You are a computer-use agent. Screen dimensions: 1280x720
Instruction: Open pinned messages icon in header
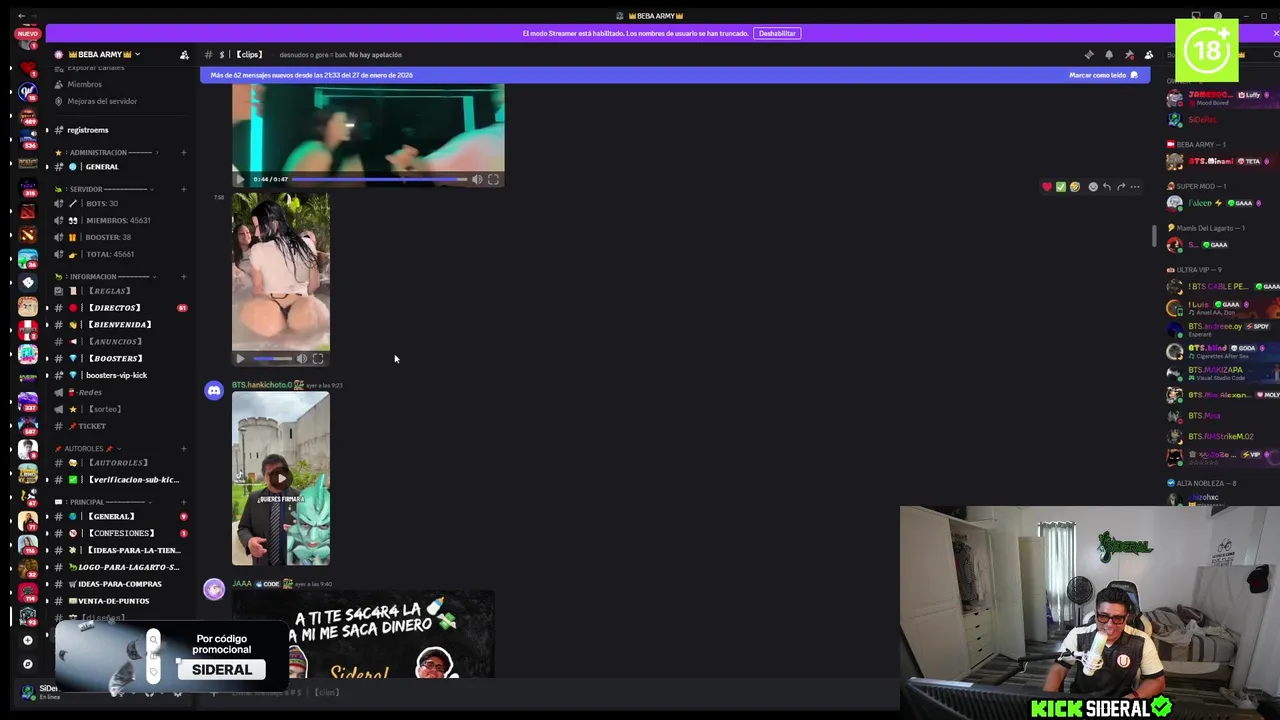tap(1129, 55)
